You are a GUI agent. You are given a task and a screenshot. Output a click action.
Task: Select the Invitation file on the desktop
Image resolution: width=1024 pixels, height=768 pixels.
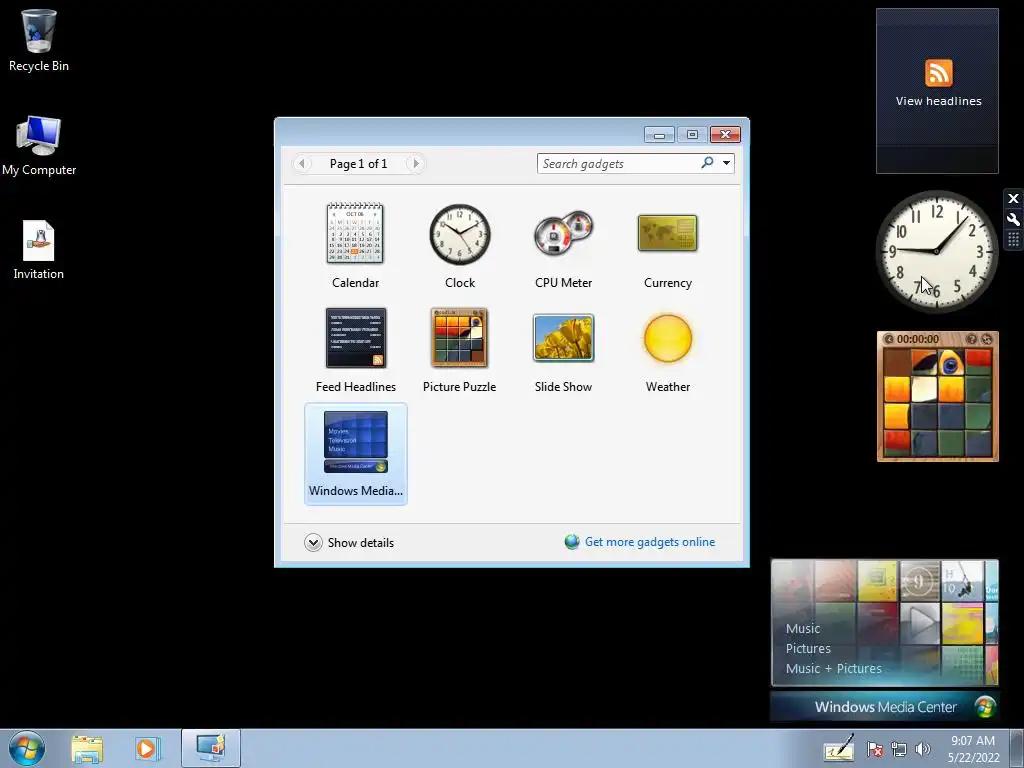[39, 250]
